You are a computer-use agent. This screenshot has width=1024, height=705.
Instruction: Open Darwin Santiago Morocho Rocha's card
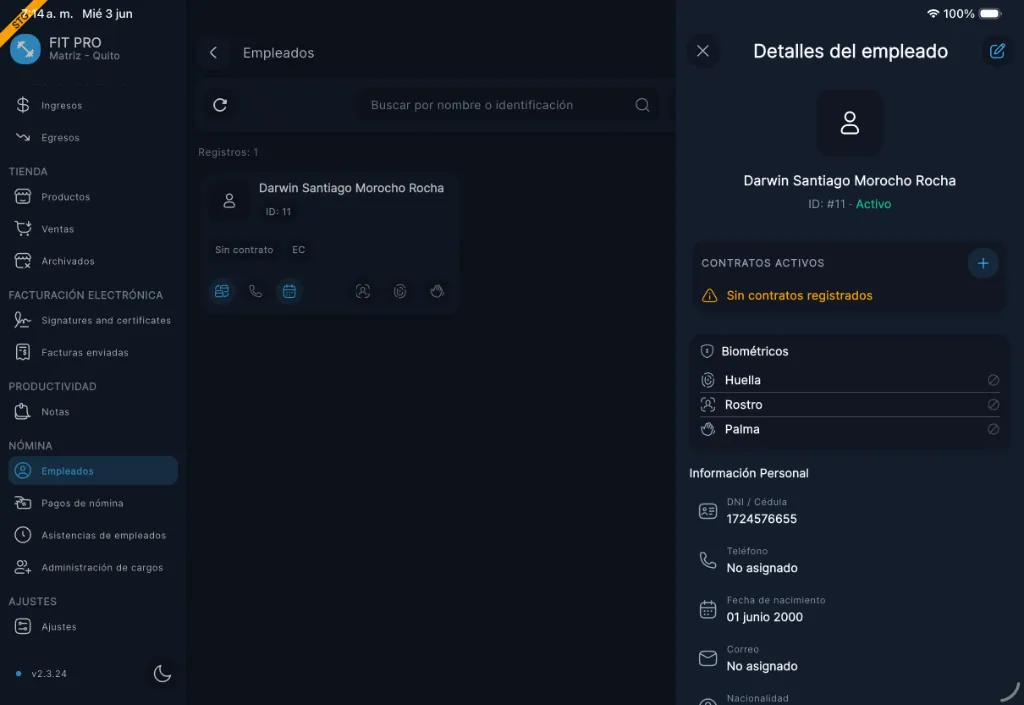[x=330, y=243]
